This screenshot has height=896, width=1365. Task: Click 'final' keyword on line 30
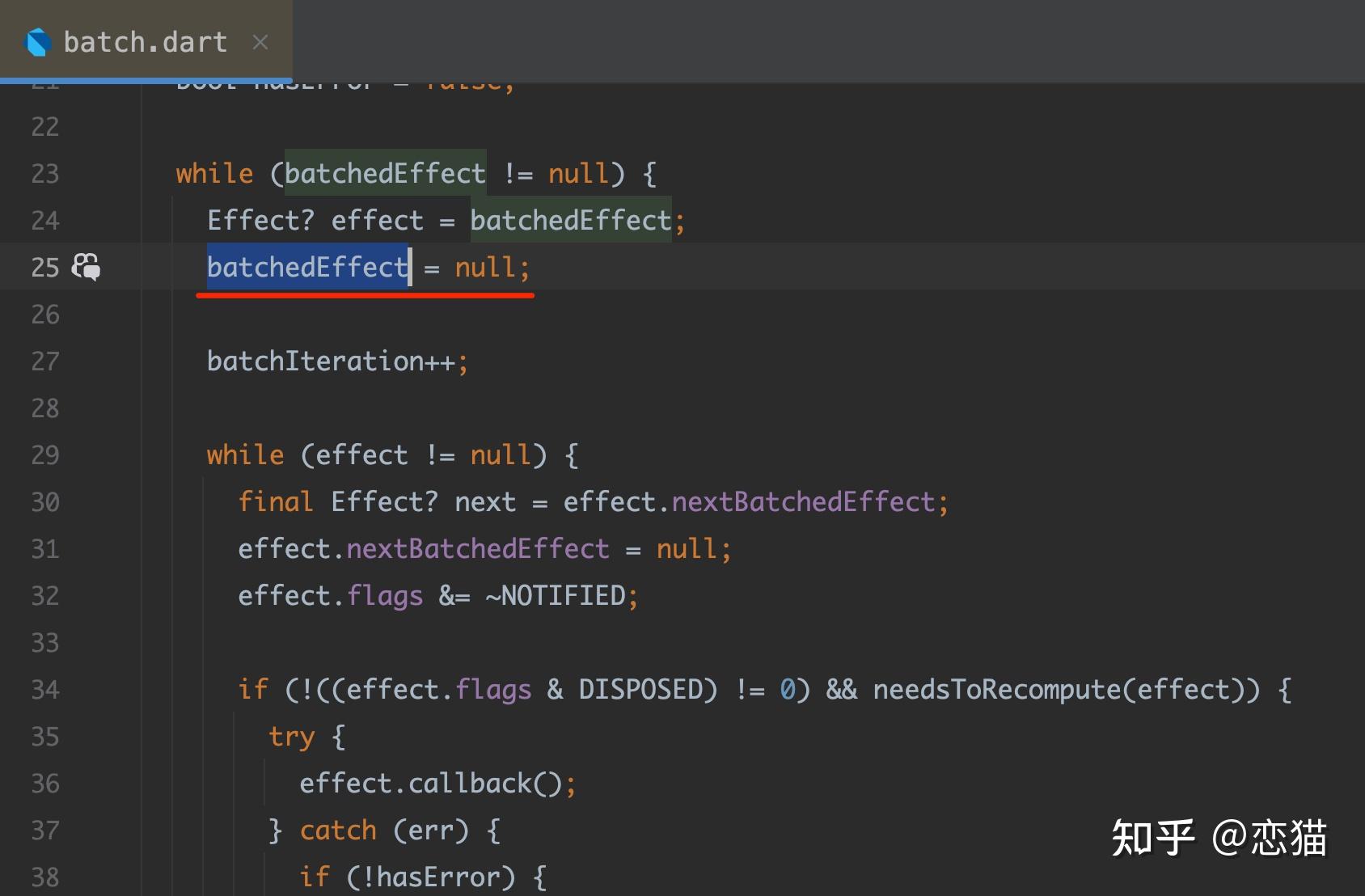[275, 502]
